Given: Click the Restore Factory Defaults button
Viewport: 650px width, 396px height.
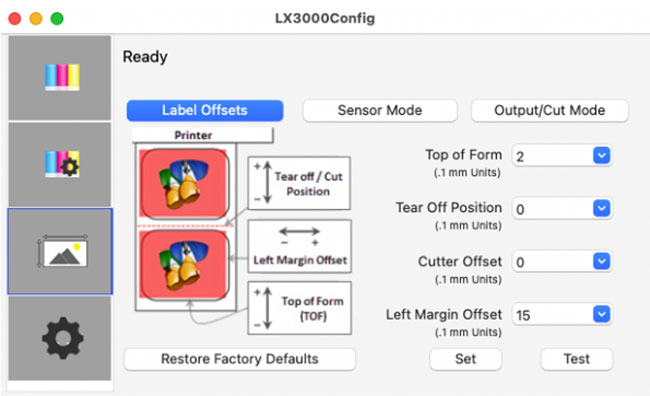Looking at the screenshot, I should pyautogui.click(x=240, y=359).
